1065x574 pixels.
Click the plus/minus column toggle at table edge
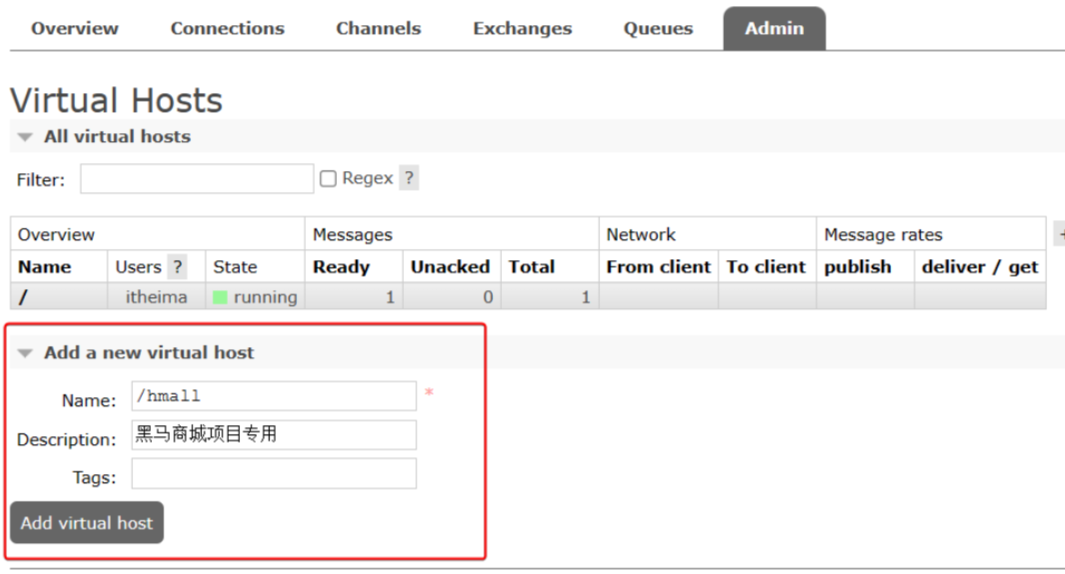pyautogui.click(x=1059, y=234)
